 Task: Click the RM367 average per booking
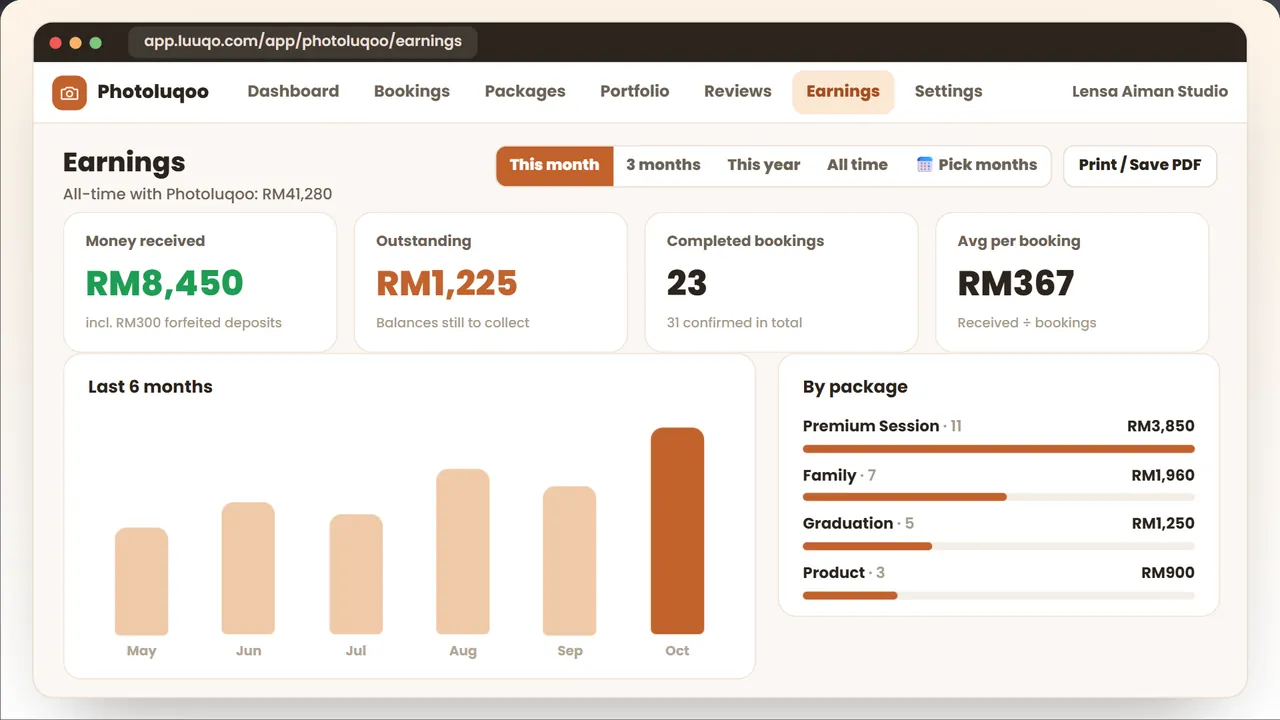(x=1016, y=283)
